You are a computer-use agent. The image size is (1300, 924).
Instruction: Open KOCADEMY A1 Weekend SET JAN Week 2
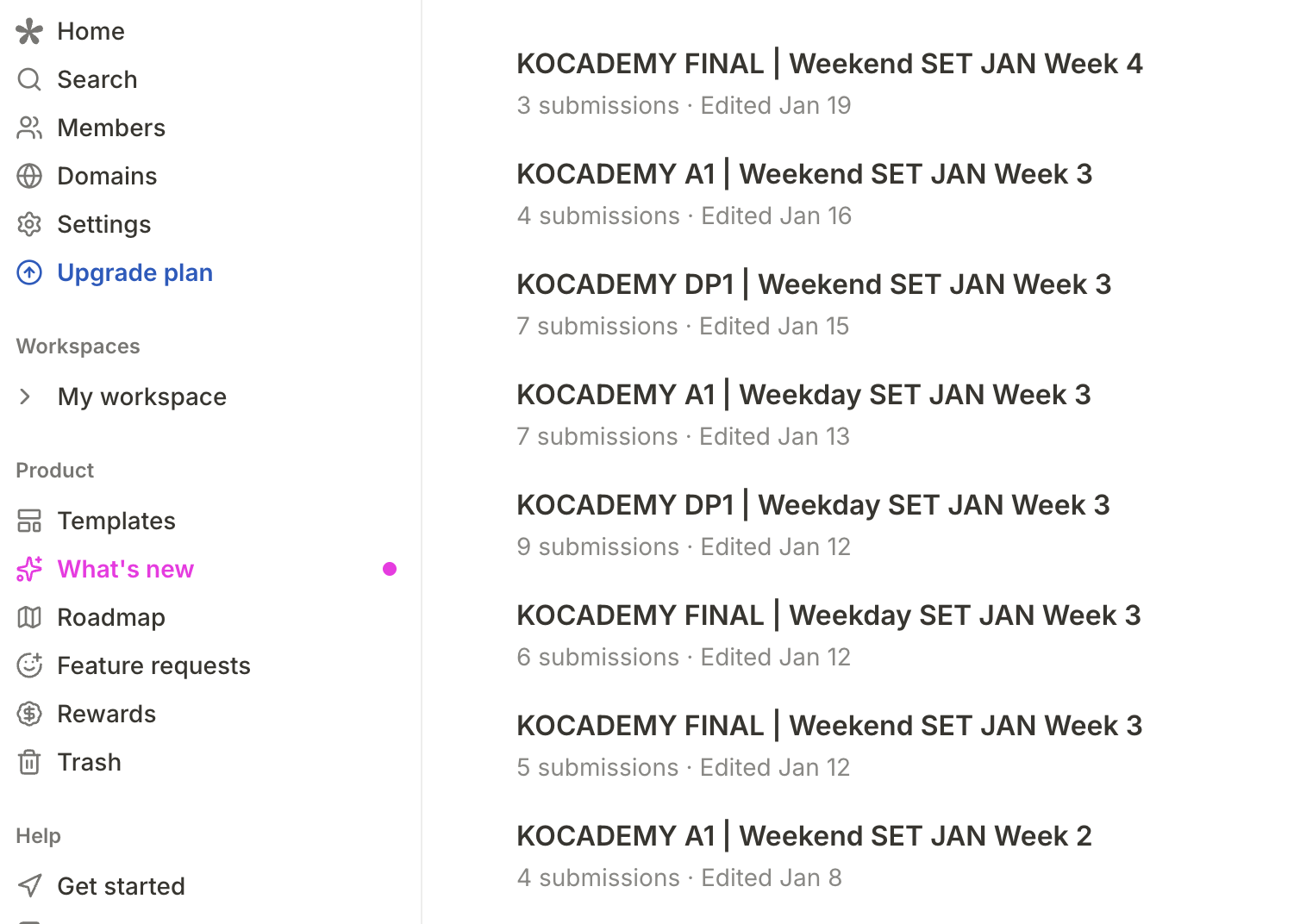803,837
